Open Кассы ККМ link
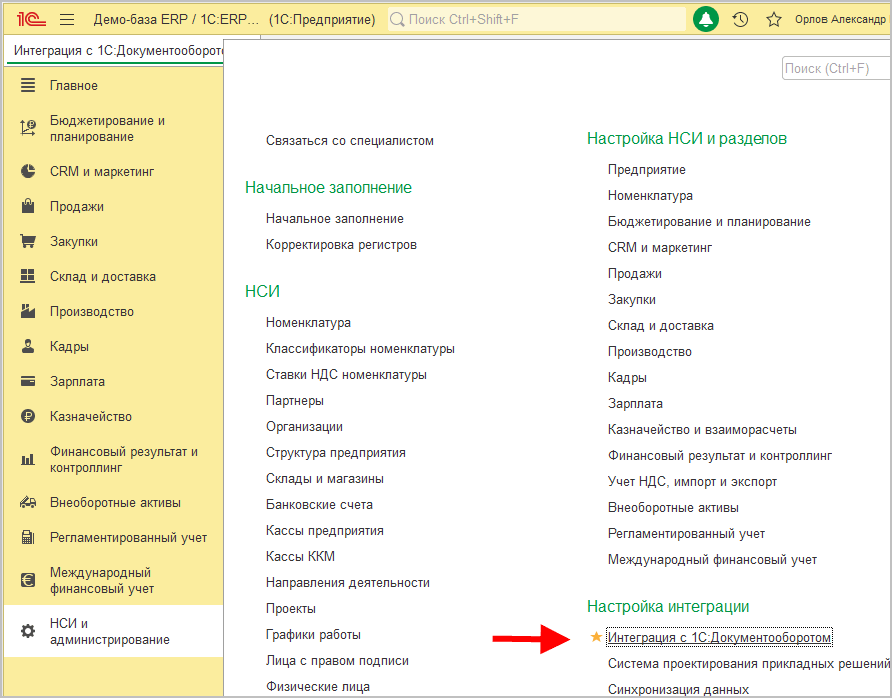892x698 pixels. point(300,556)
